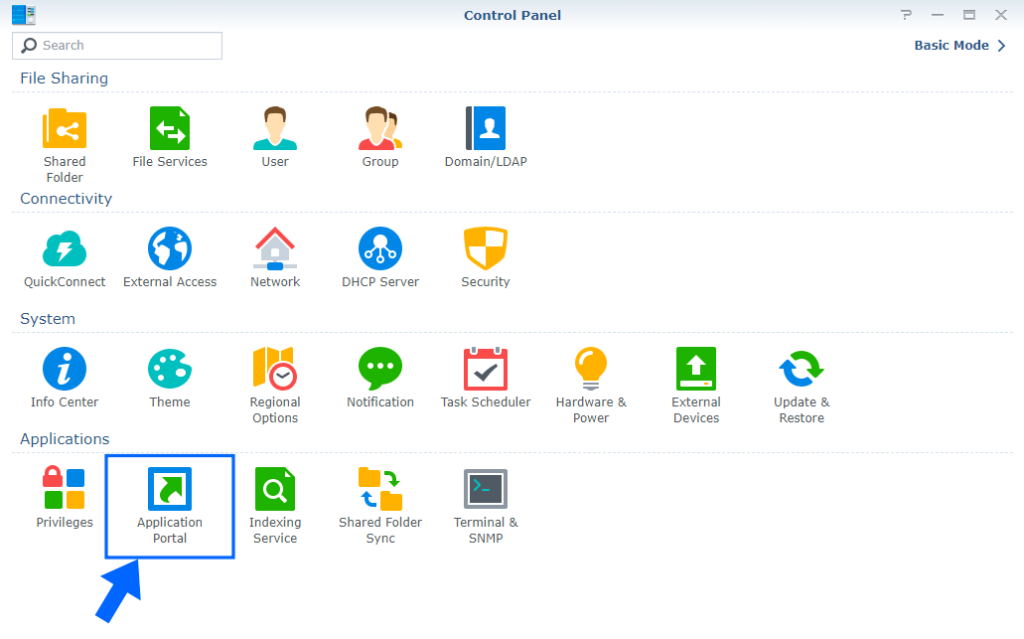Open the User management icon
This screenshot has height=639, width=1024.
(x=275, y=130)
